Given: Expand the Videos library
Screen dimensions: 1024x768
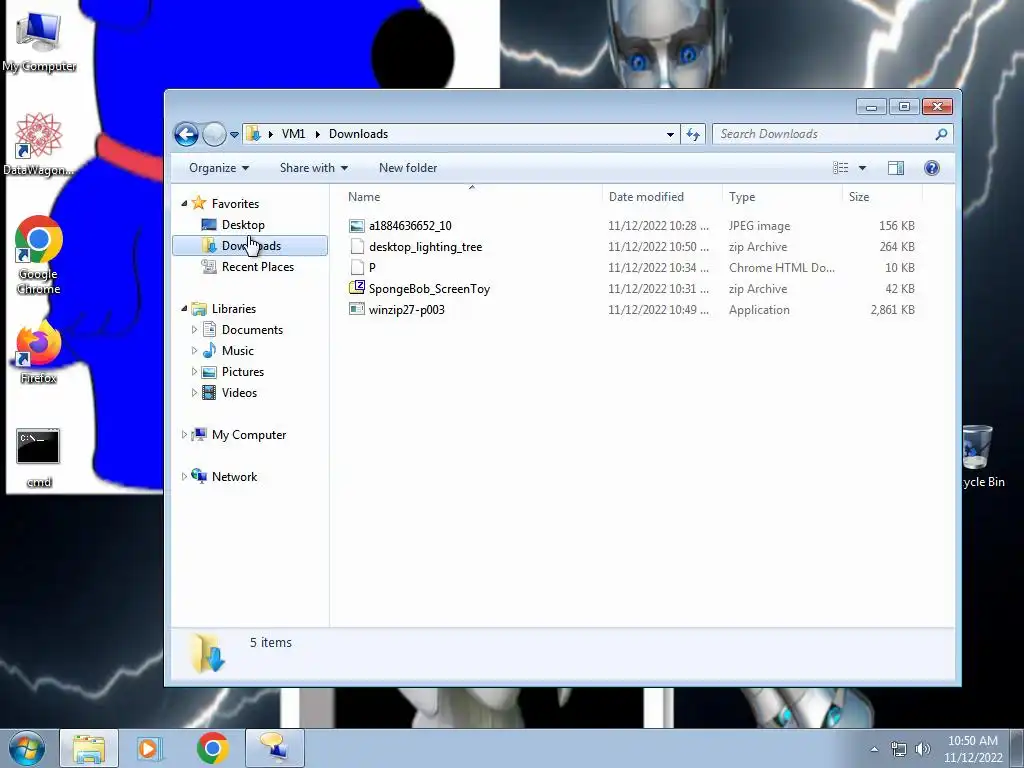Looking at the screenshot, I should tap(194, 392).
